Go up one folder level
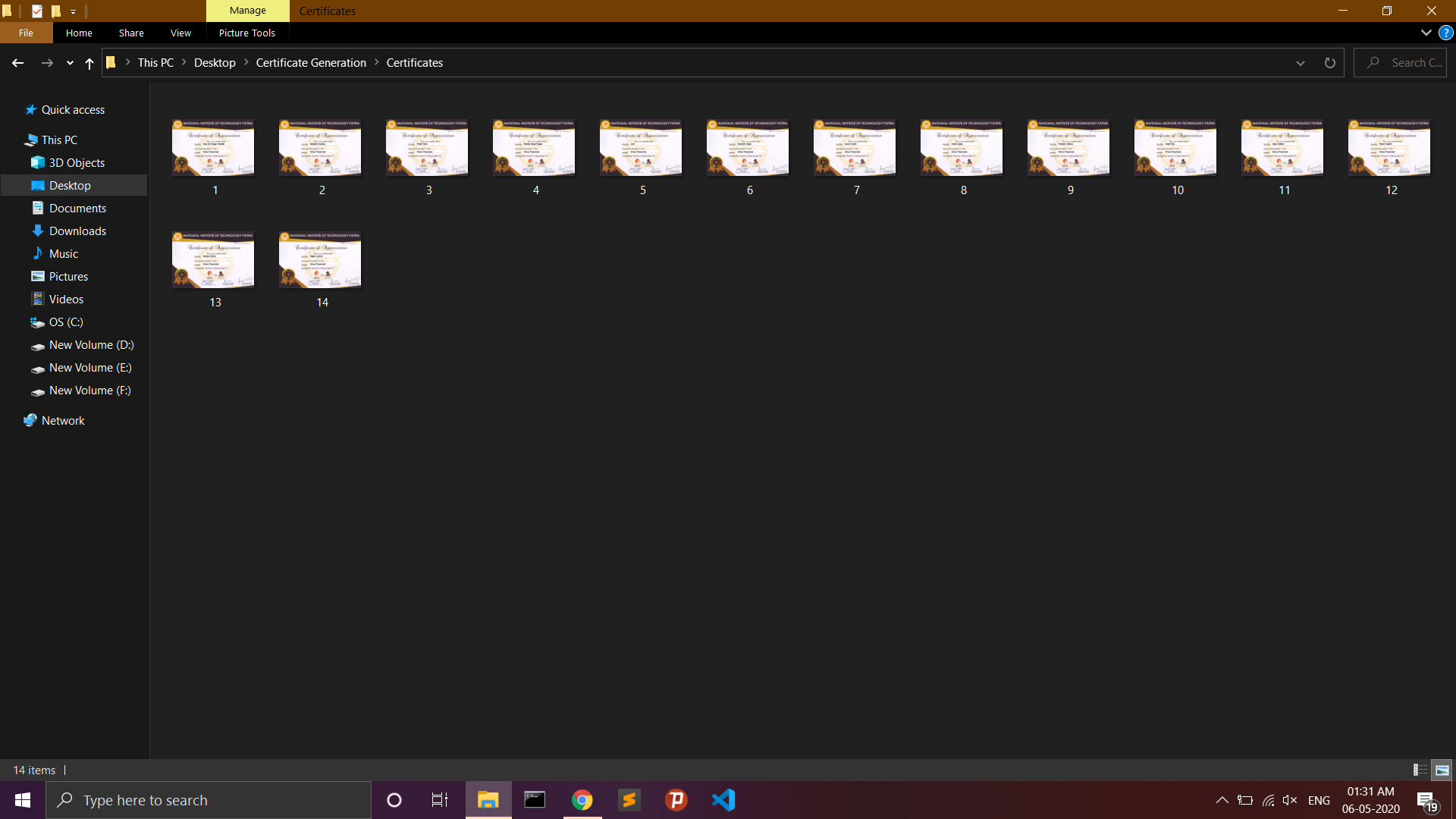 pyautogui.click(x=89, y=63)
